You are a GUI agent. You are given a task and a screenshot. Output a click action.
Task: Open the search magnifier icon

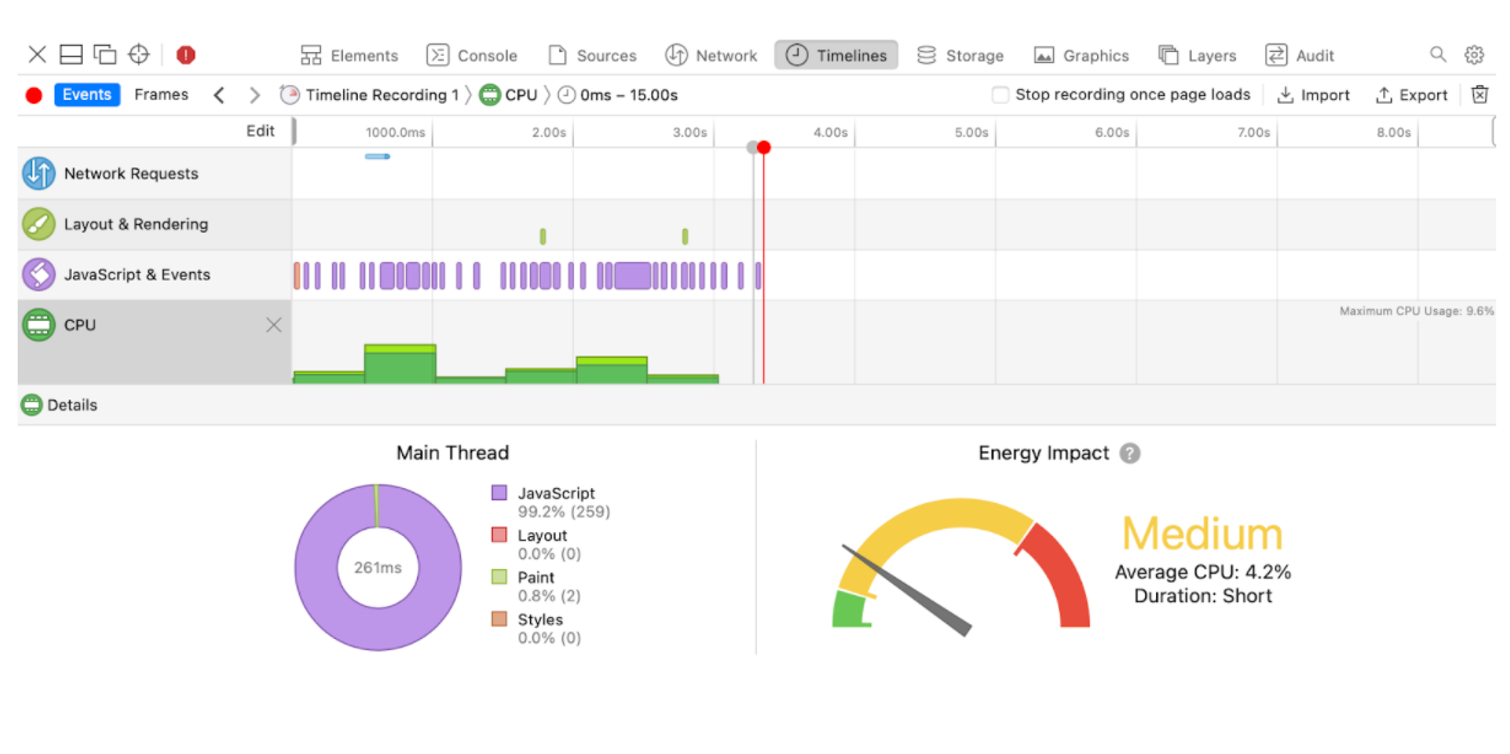(1438, 55)
